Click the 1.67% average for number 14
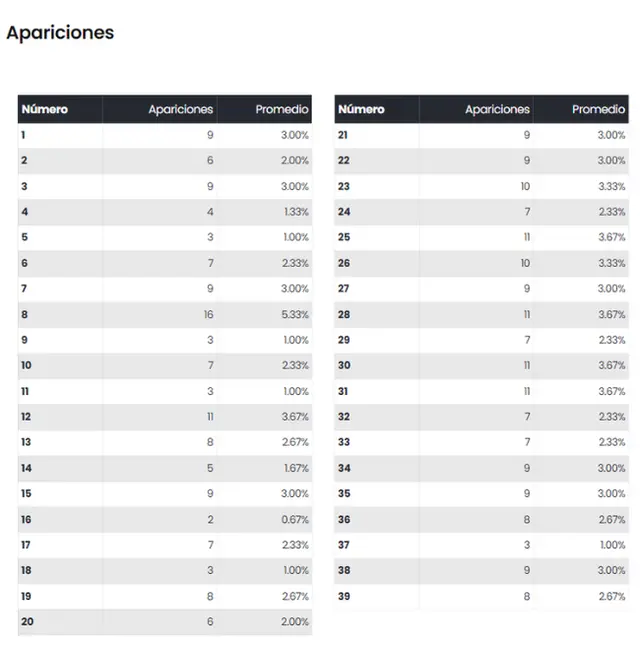Screen dimensions: 640x649 point(294,468)
